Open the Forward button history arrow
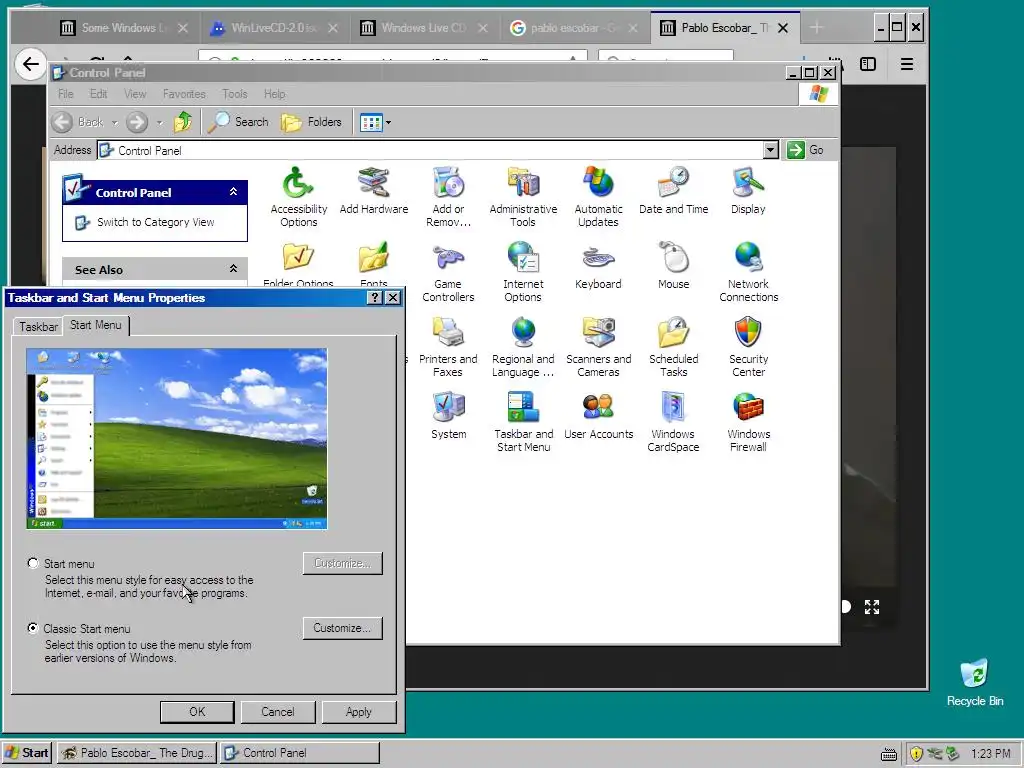1024x768 pixels. tap(159, 122)
